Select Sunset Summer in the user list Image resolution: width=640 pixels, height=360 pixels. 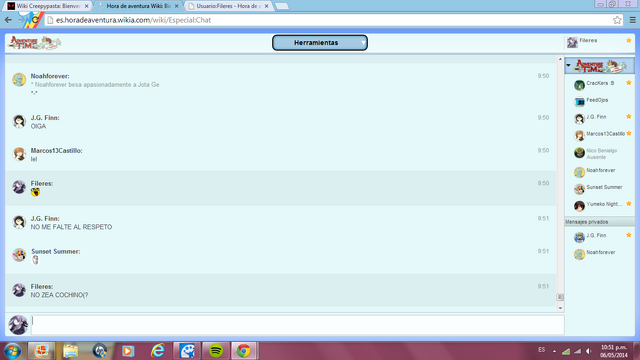click(600, 188)
